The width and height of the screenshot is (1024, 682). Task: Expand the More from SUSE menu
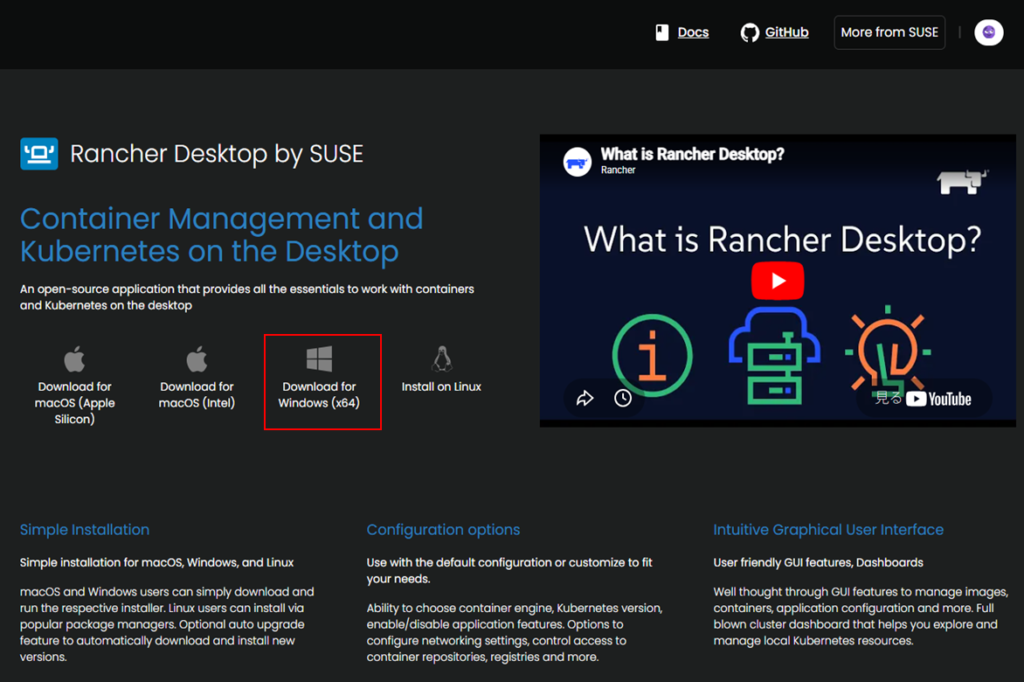pos(889,33)
